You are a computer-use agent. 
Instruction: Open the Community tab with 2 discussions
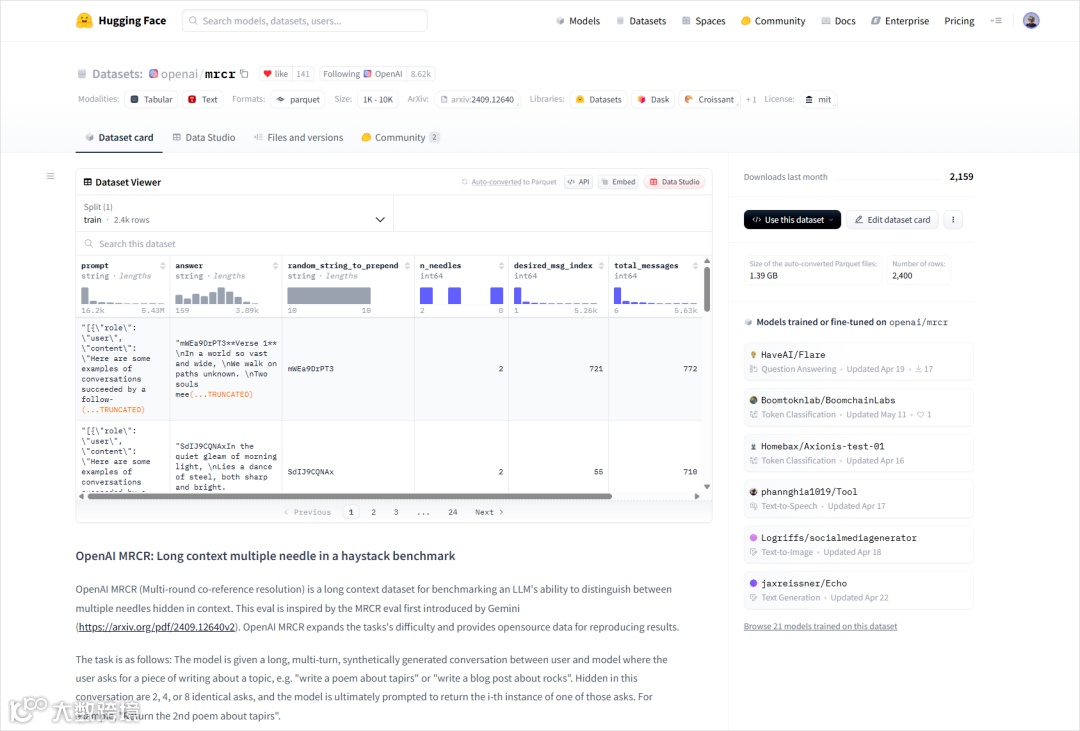click(399, 137)
